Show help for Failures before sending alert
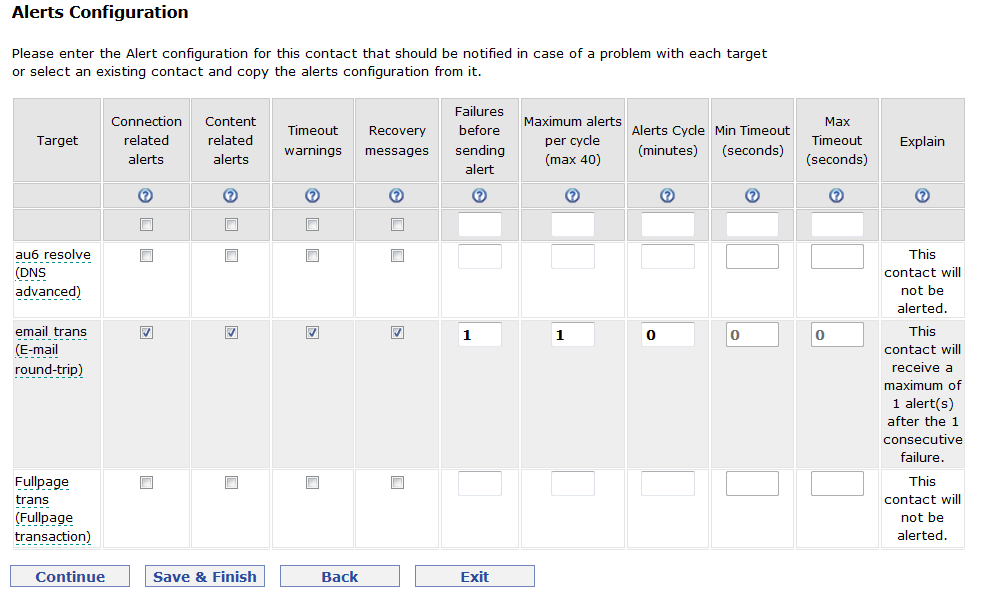Screen dimensions: 987x601 tap(480, 196)
